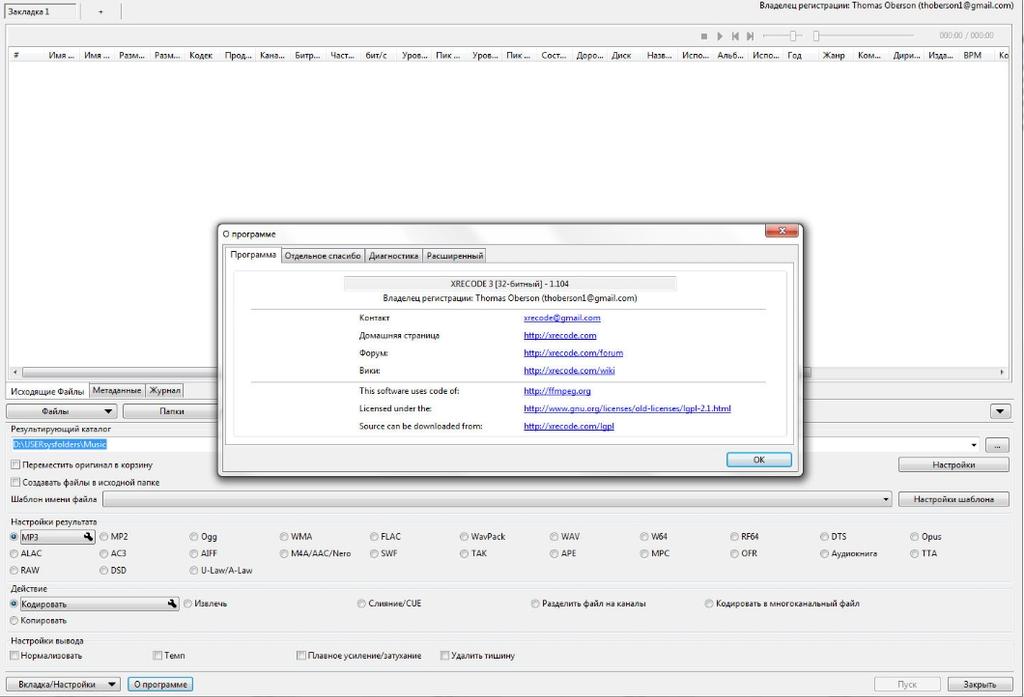This screenshot has width=1024, height=697.
Task: Select Разделить файл на каналы option
Action: click(x=588, y=604)
